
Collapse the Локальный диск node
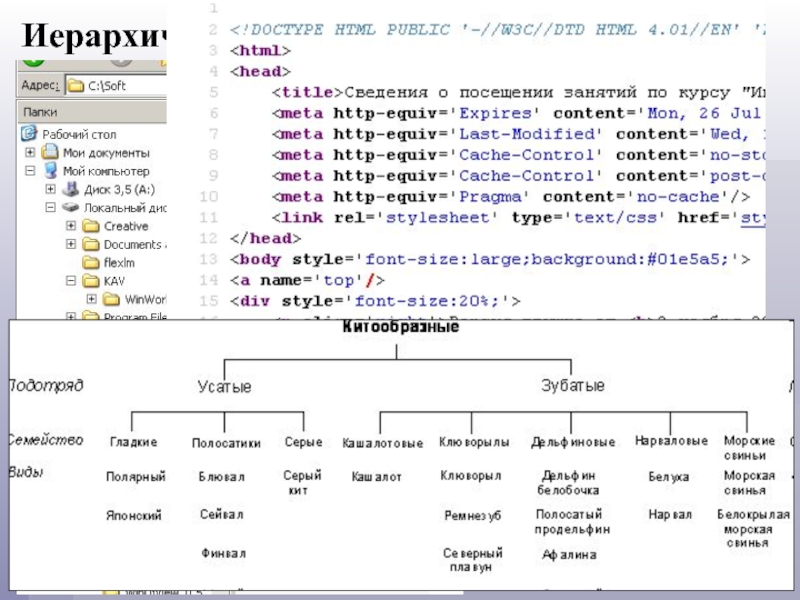(x=51, y=208)
